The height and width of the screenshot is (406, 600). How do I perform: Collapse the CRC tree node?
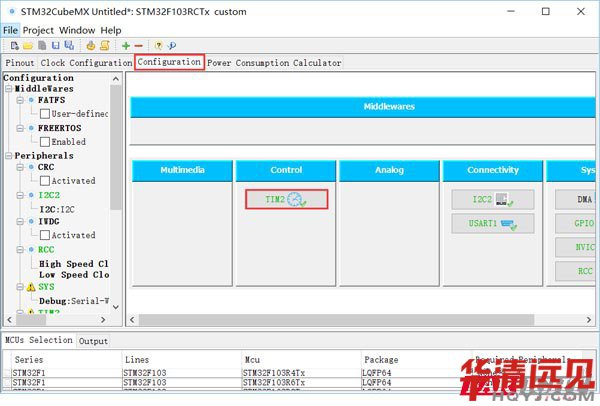tap(20, 167)
